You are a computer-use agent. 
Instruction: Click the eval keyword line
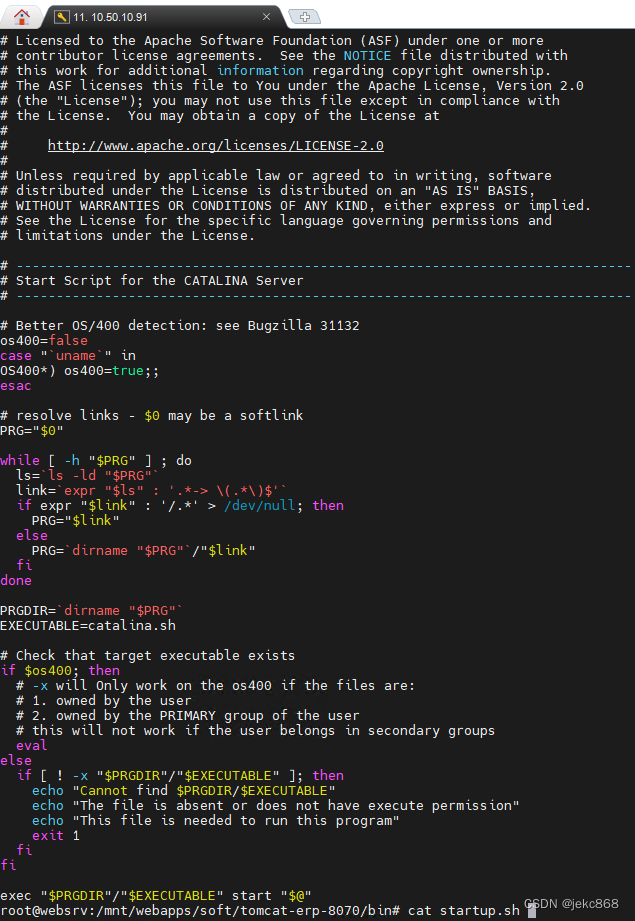pyautogui.click(x=32, y=745)
